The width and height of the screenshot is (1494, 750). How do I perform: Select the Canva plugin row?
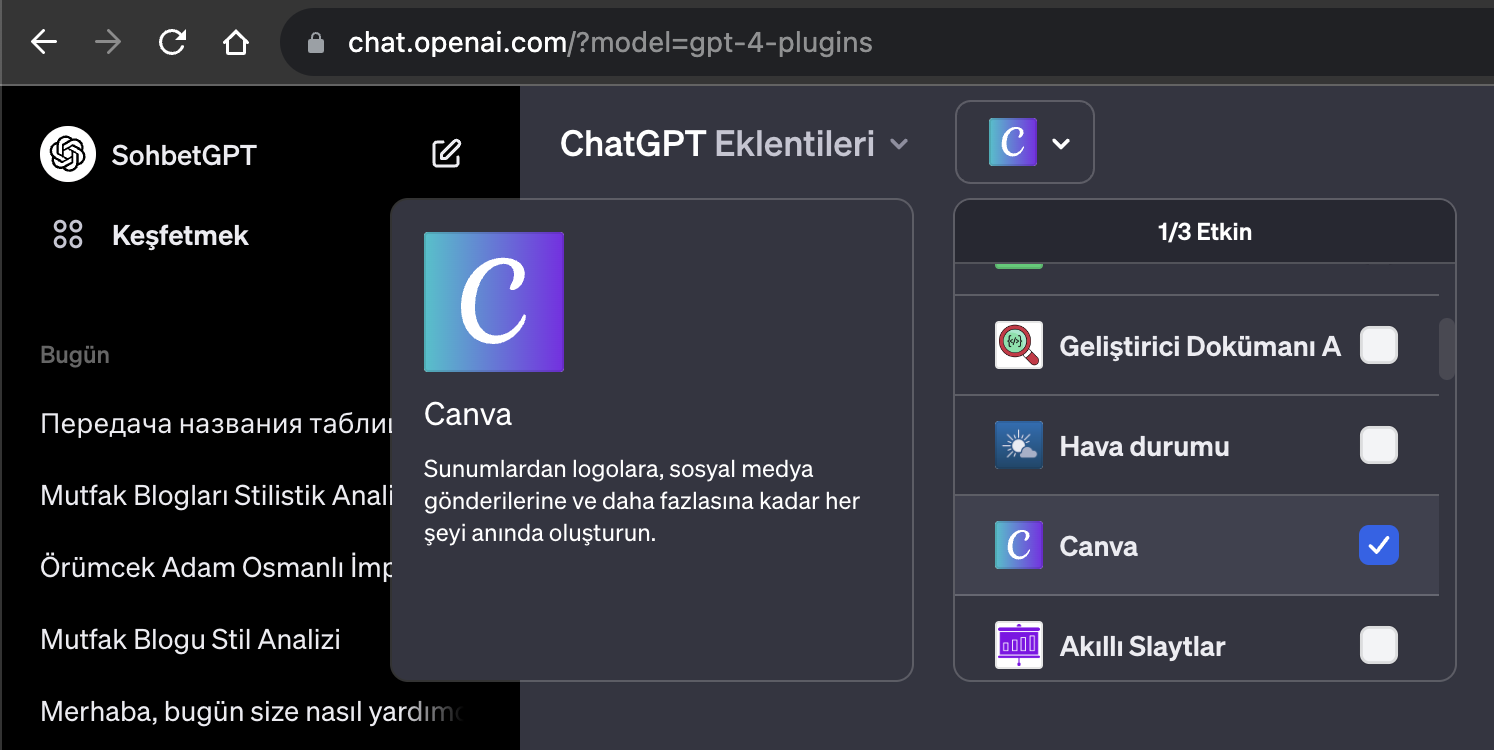tap(1197, 545)
